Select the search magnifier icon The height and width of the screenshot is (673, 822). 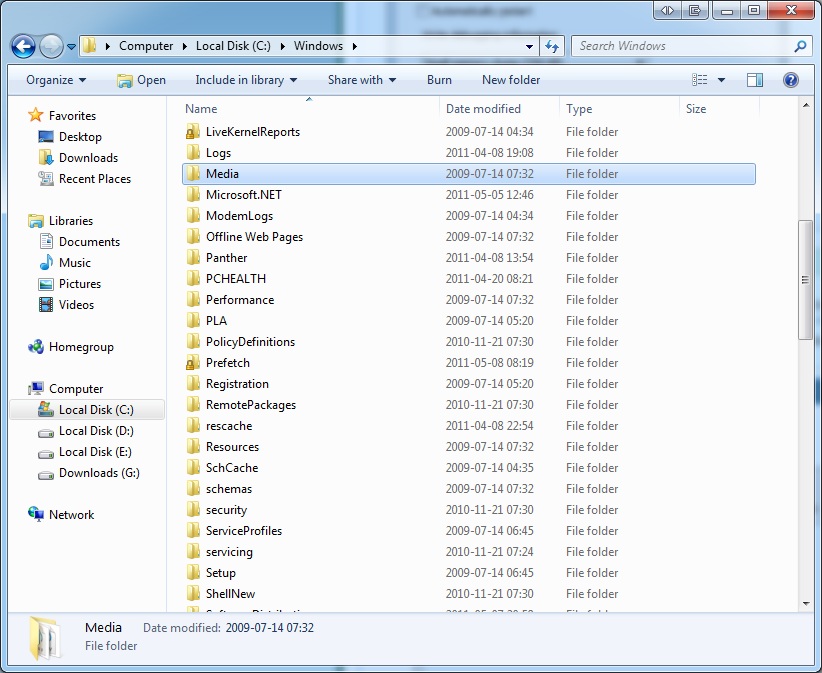pyautogui.click(x=800, y=46)
